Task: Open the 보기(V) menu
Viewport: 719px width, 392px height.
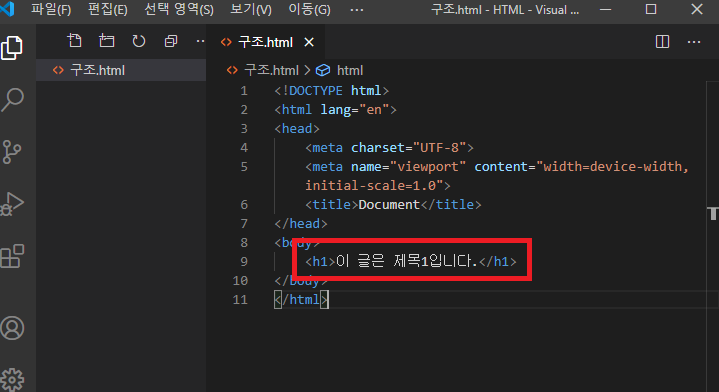Action: coord(251,10)
